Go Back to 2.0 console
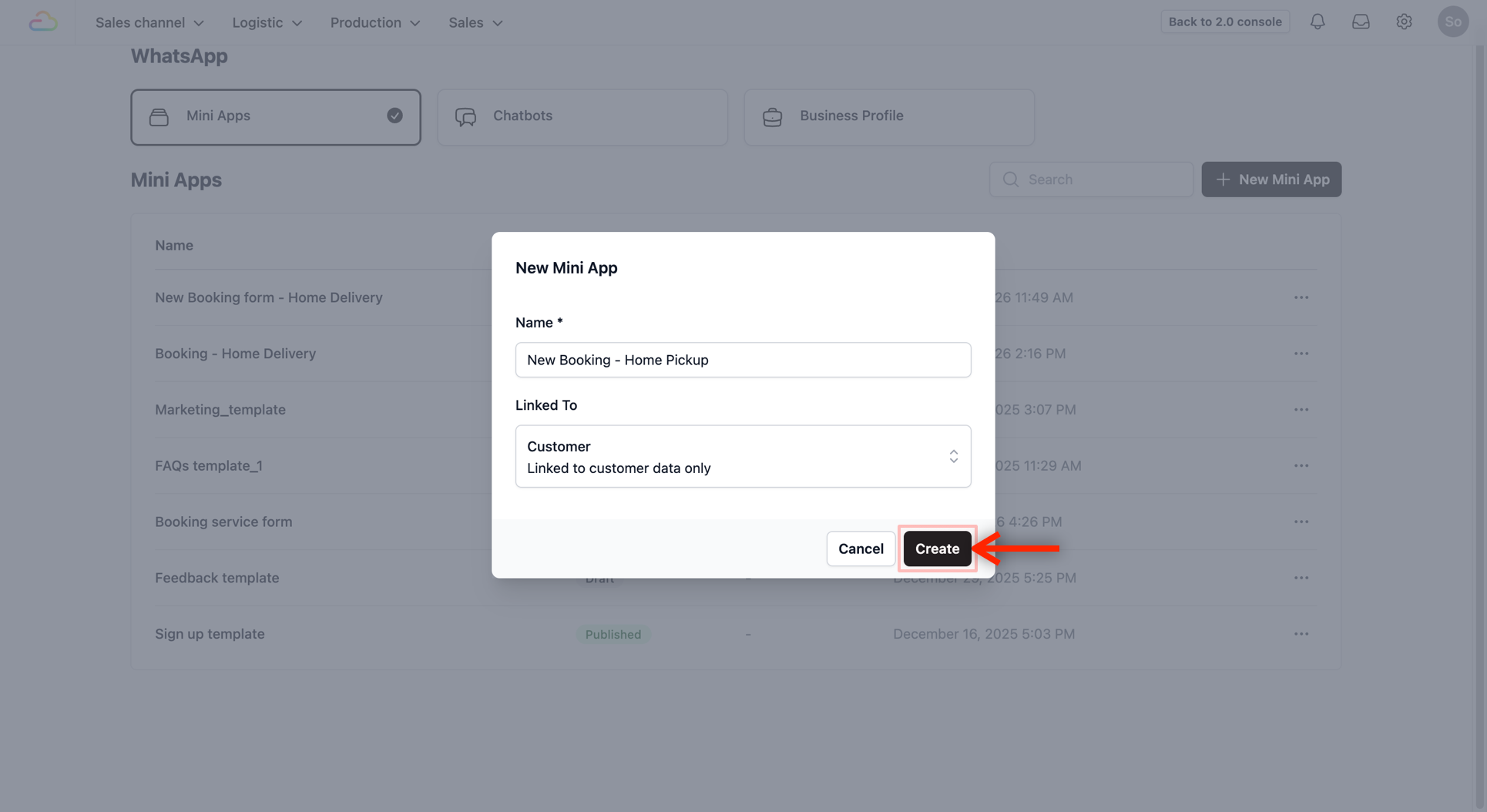 pos(1225,22)
